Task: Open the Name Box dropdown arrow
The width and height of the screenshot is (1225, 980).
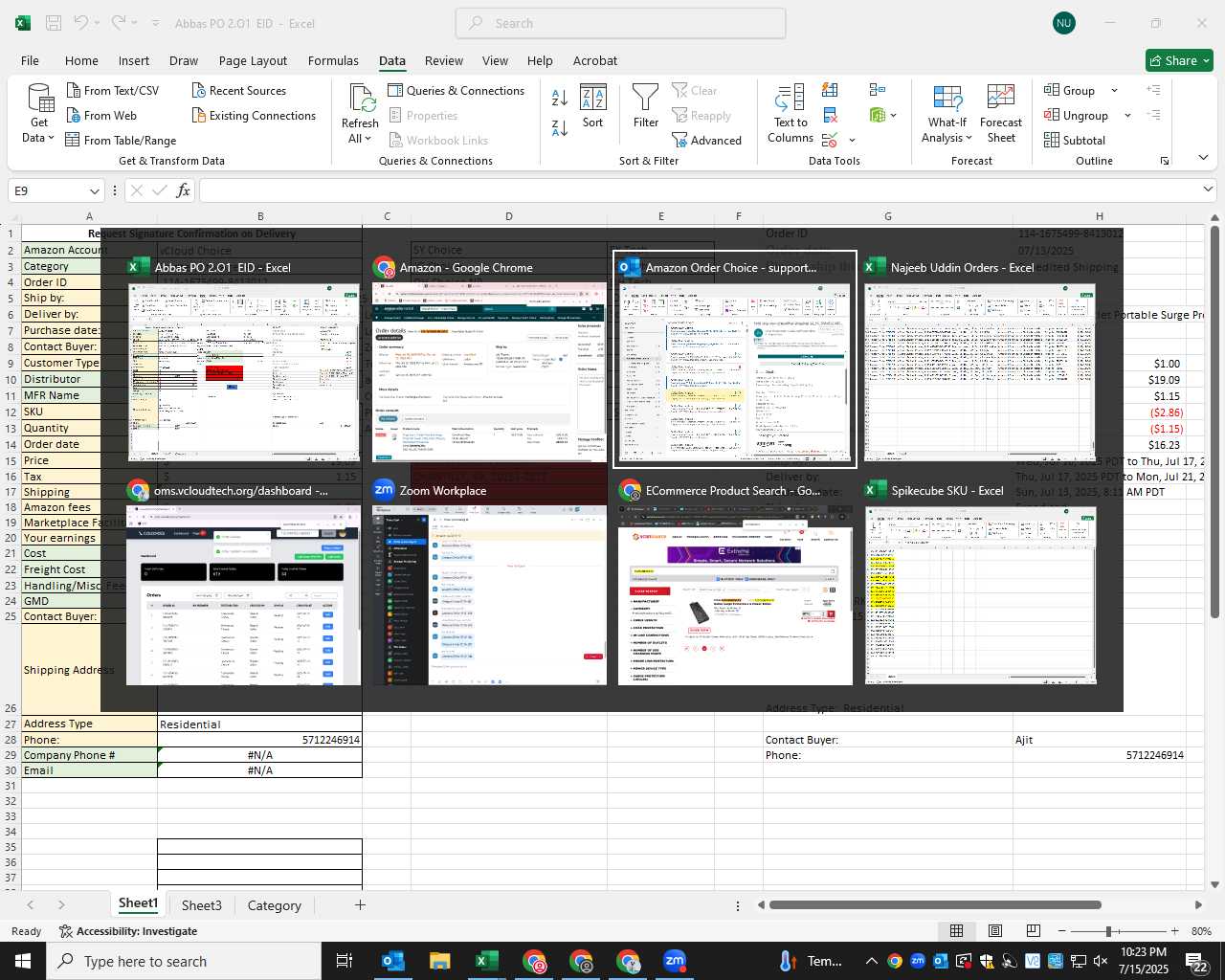Action: click(94, 190)
